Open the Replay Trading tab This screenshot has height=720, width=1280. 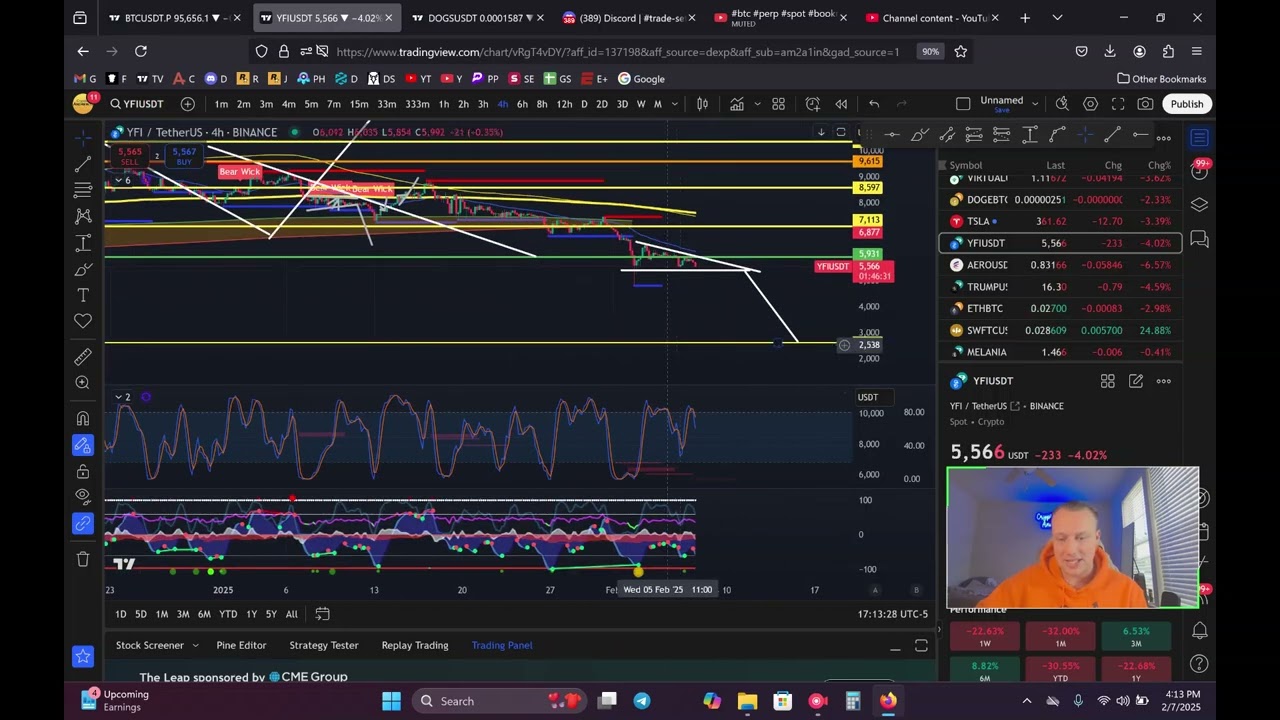point(415,645)
